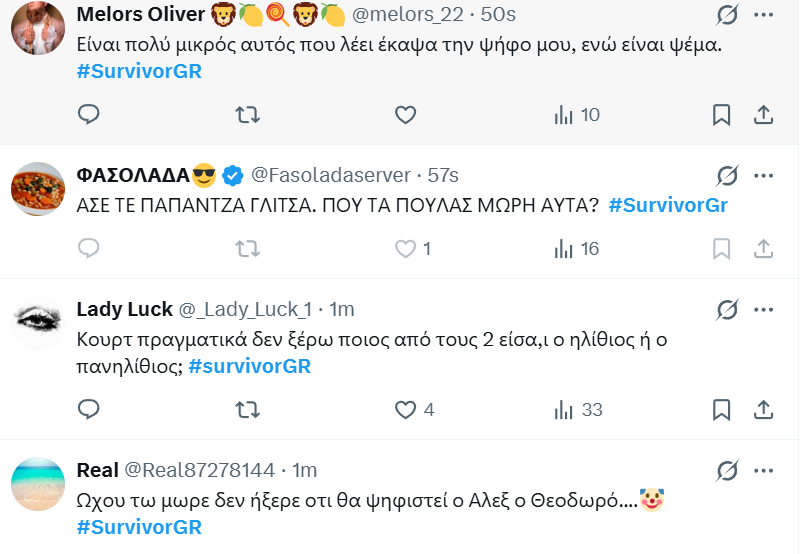Reply to Lady Luck's tweet
The image size is (806, 554).
point(88,410)
